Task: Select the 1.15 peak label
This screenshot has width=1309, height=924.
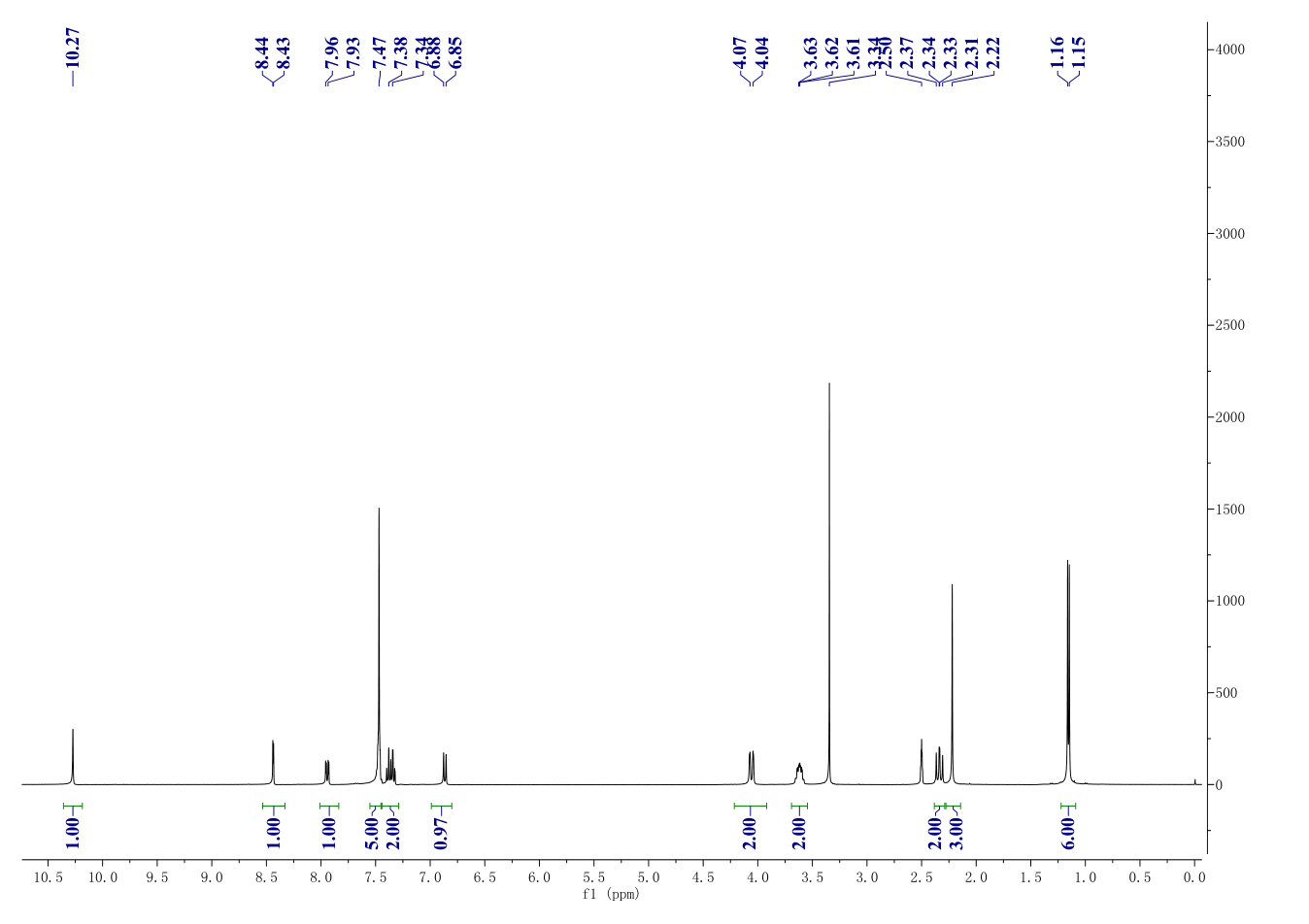Action: click(x=1079, y=52)
